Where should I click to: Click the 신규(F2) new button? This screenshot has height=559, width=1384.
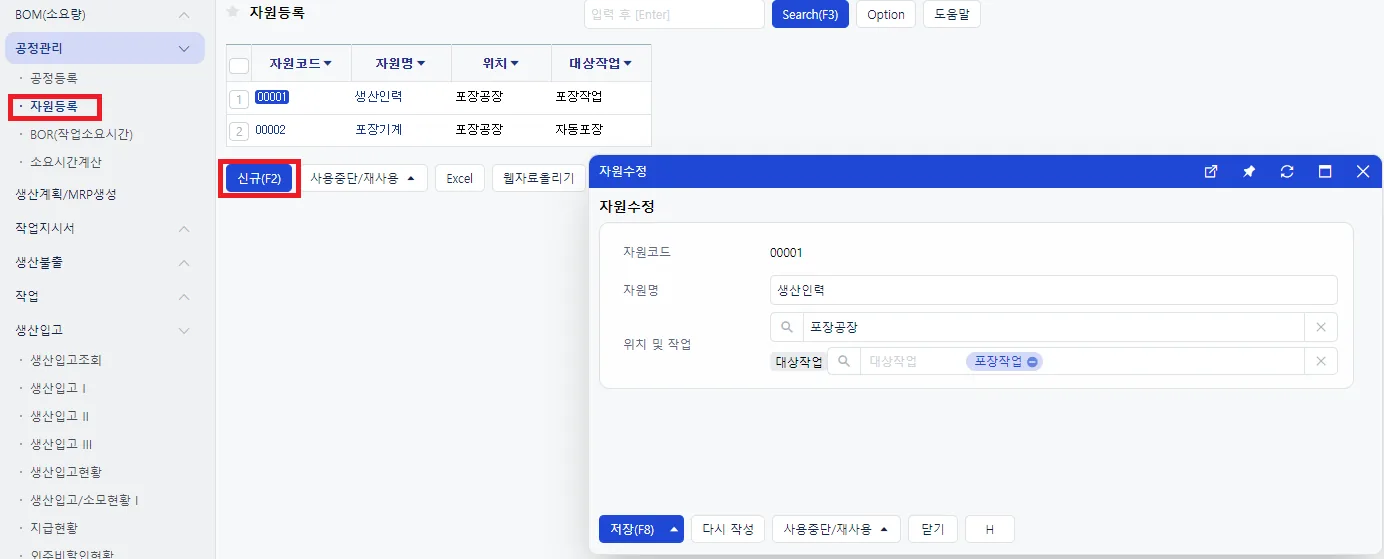259,179
